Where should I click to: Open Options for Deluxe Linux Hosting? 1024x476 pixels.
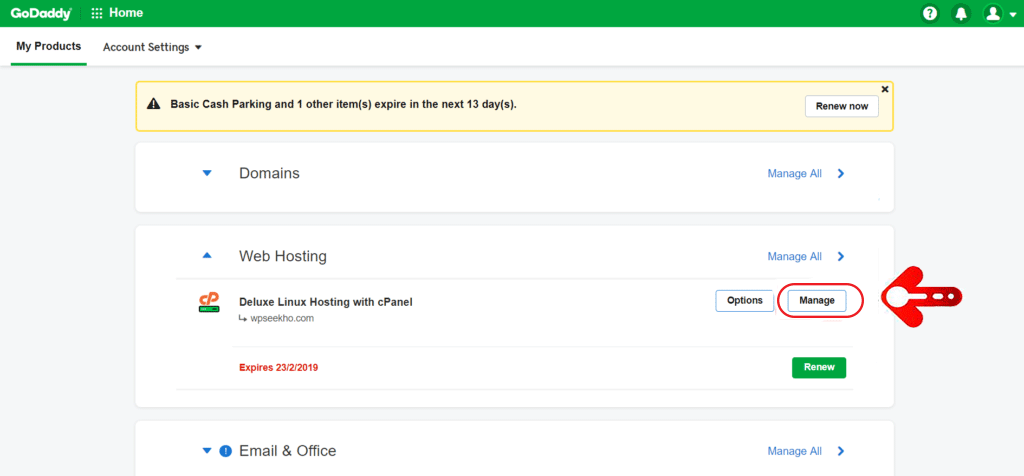(x=744, y=301)
